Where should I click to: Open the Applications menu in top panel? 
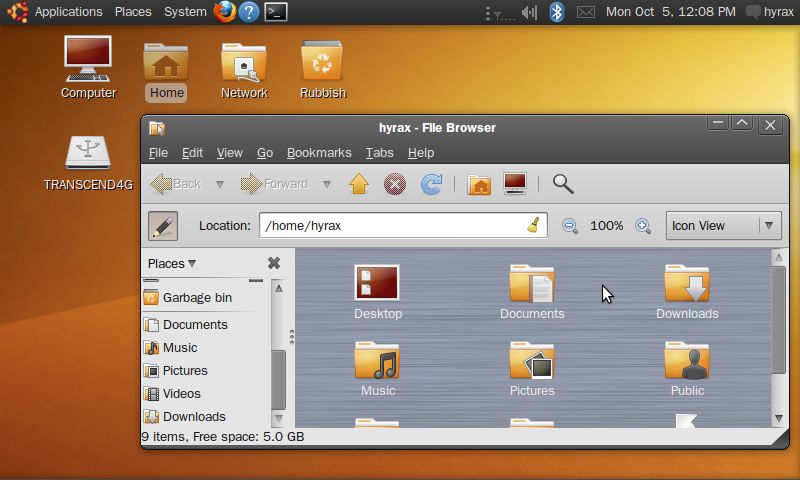(68, 11)
